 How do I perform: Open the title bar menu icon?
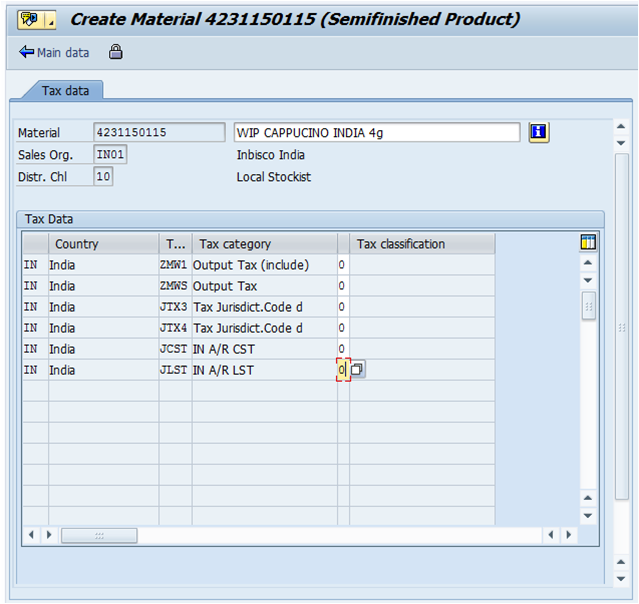tap(29, 19)
